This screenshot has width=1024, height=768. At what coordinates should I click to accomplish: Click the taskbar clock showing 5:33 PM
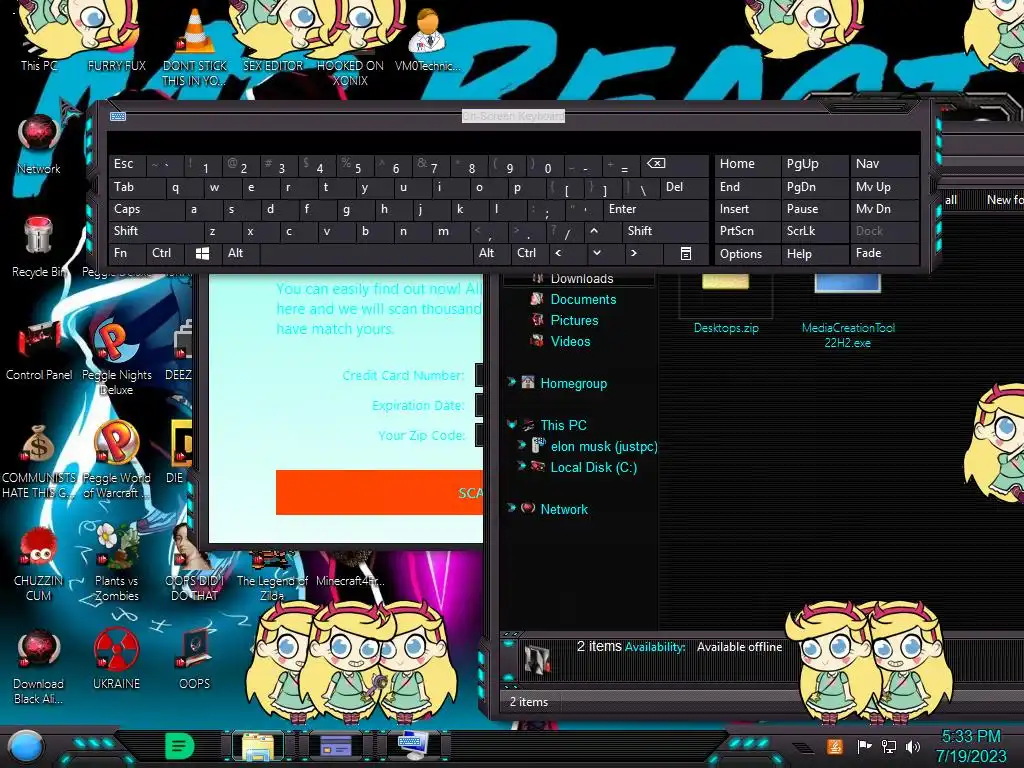[x=970, y=746]
